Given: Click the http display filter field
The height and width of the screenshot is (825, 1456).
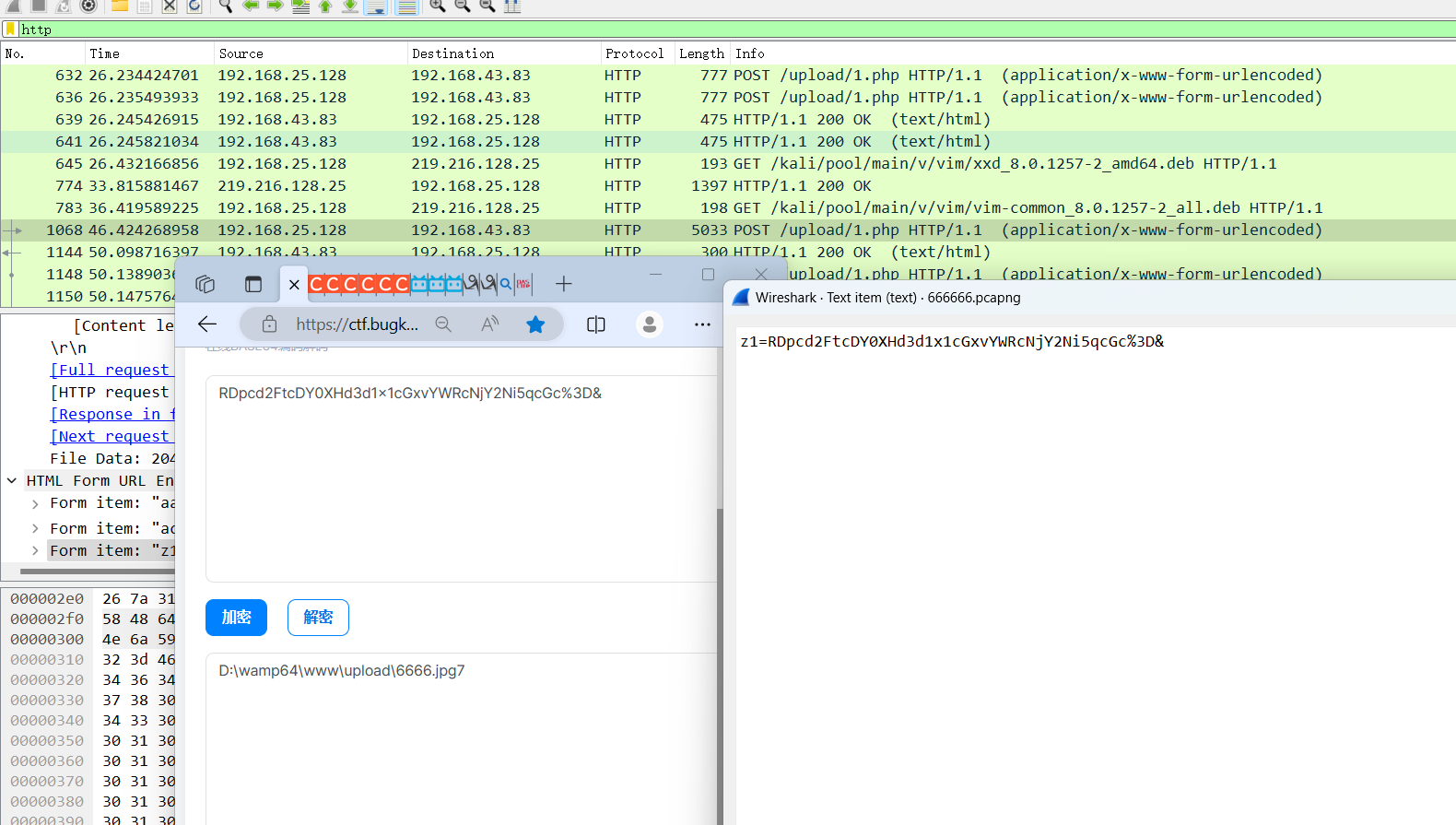Looking at the screenshot, I should pos(737,29).
